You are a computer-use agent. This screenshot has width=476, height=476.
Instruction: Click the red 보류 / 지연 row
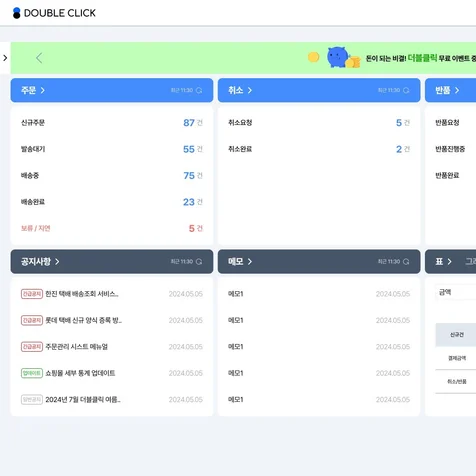[x=112, y=228]
